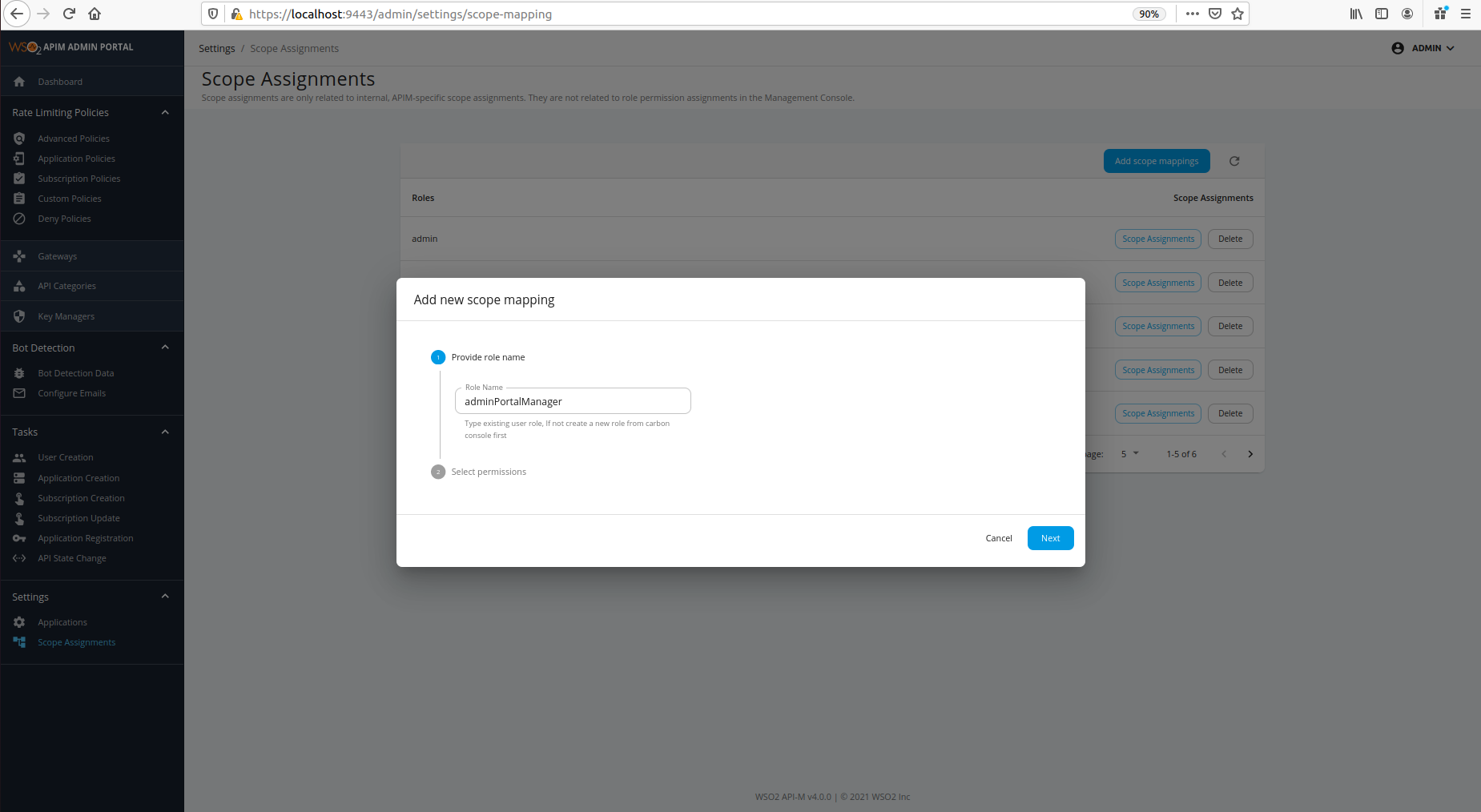
Task: Select the Gateways sidebar icon
Action: coord(18,255)
